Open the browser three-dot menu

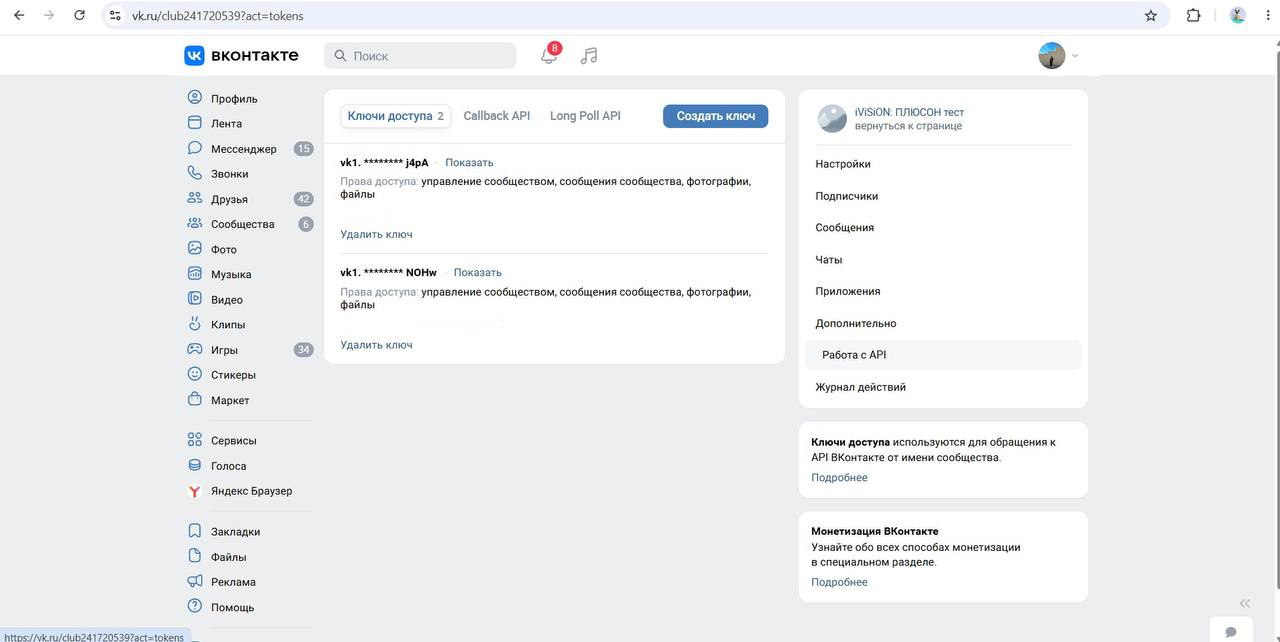coord(1267,16)
